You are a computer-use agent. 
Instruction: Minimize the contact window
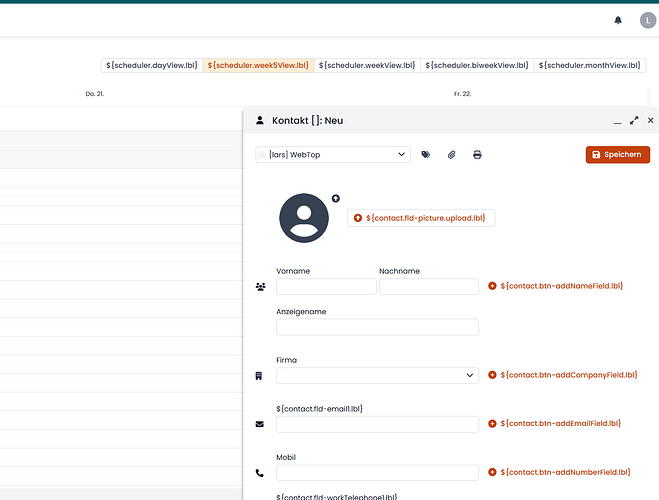pos(617,120)
